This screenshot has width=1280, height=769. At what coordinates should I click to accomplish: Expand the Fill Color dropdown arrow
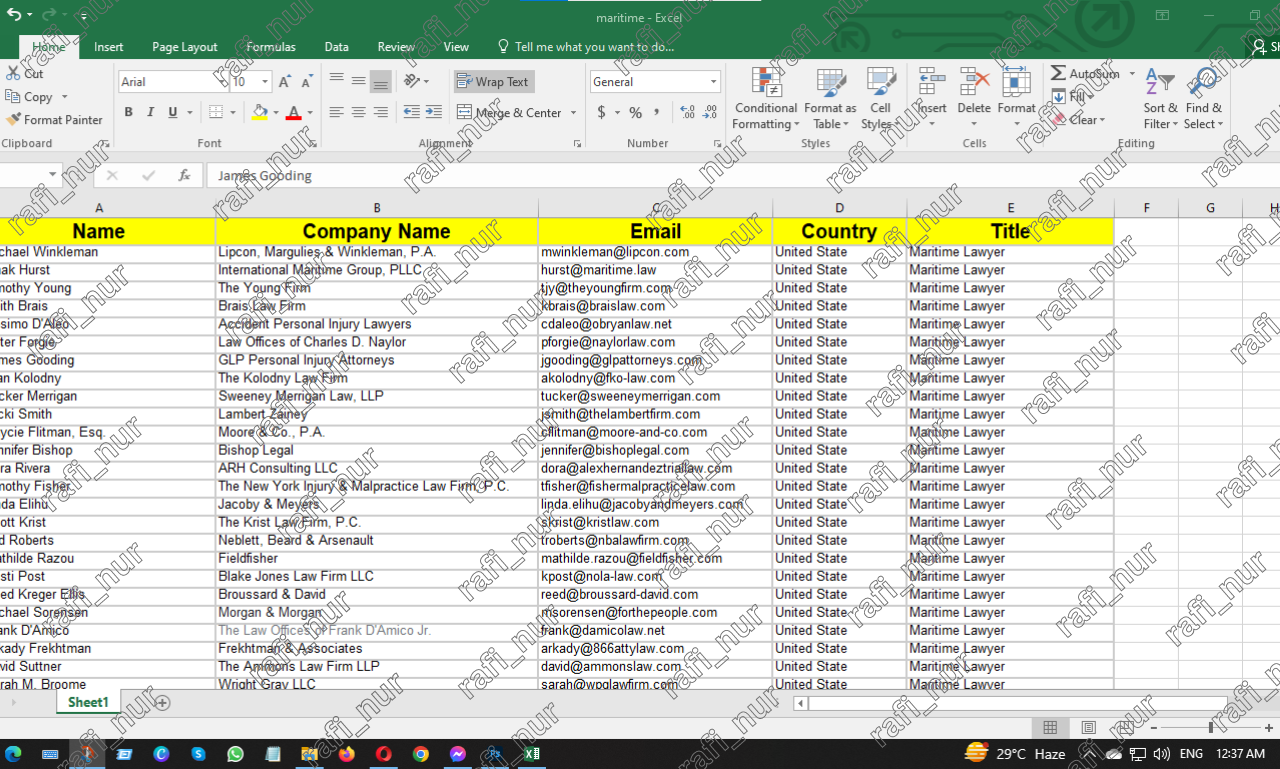click(x=275, y=112)
